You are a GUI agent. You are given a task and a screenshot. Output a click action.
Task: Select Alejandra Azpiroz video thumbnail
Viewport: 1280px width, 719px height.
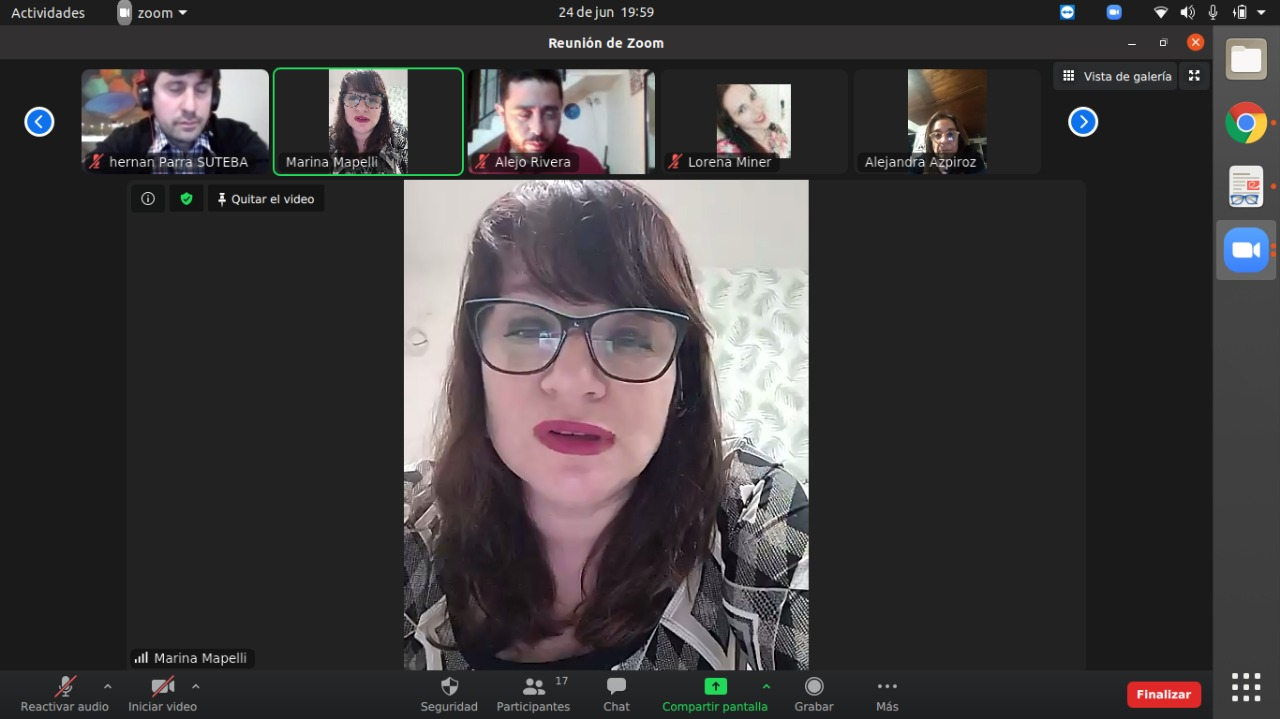pos(946,121)
